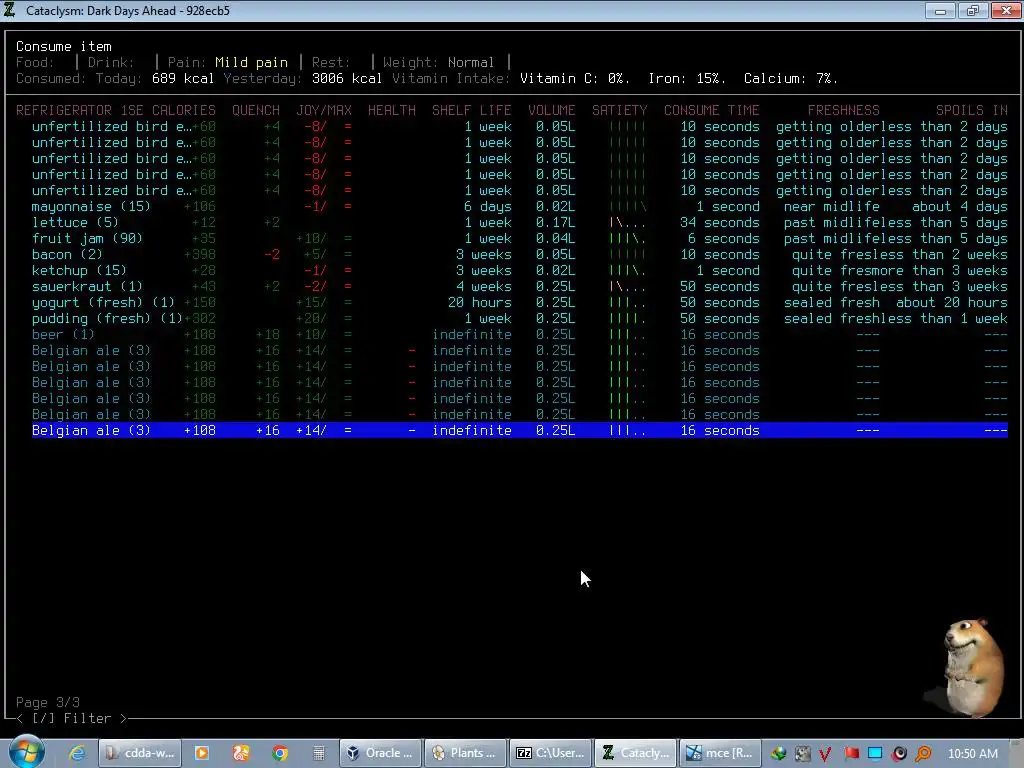Click the Vitamin C: 0% value
Screen dimensions: 1024x768
click(575, 78)
